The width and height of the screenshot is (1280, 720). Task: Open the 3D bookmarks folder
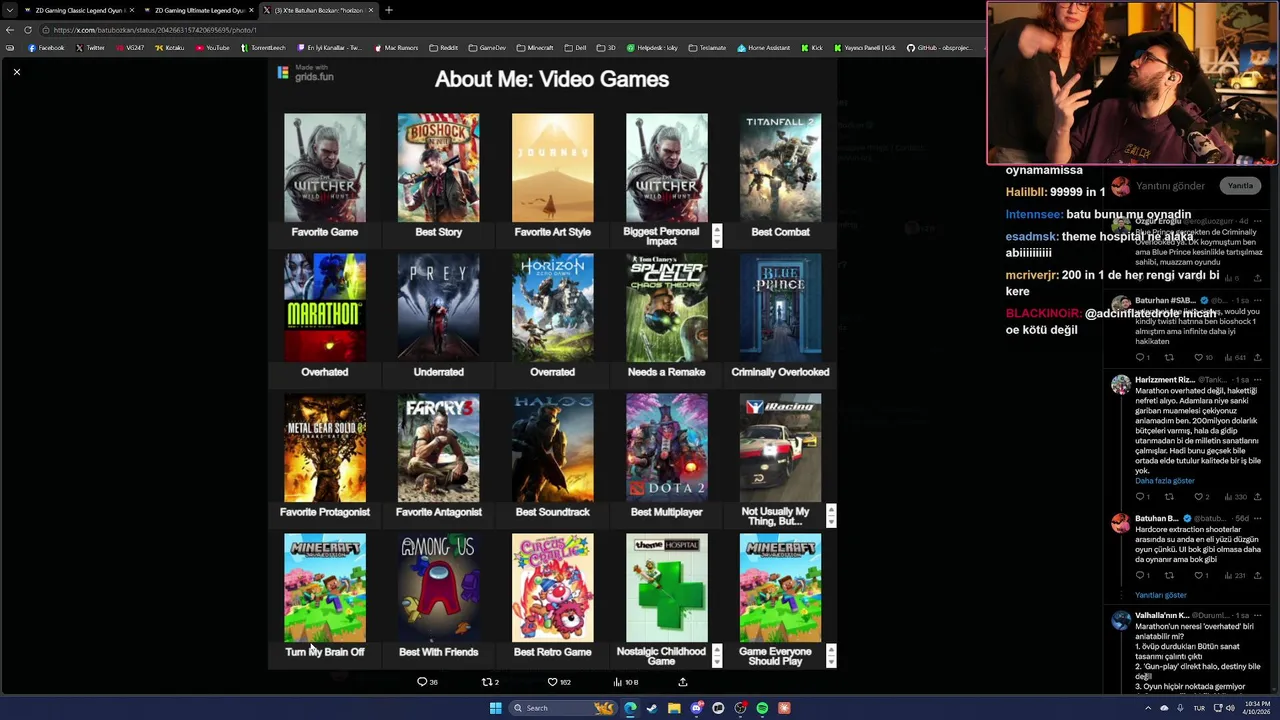pos(606,48)
